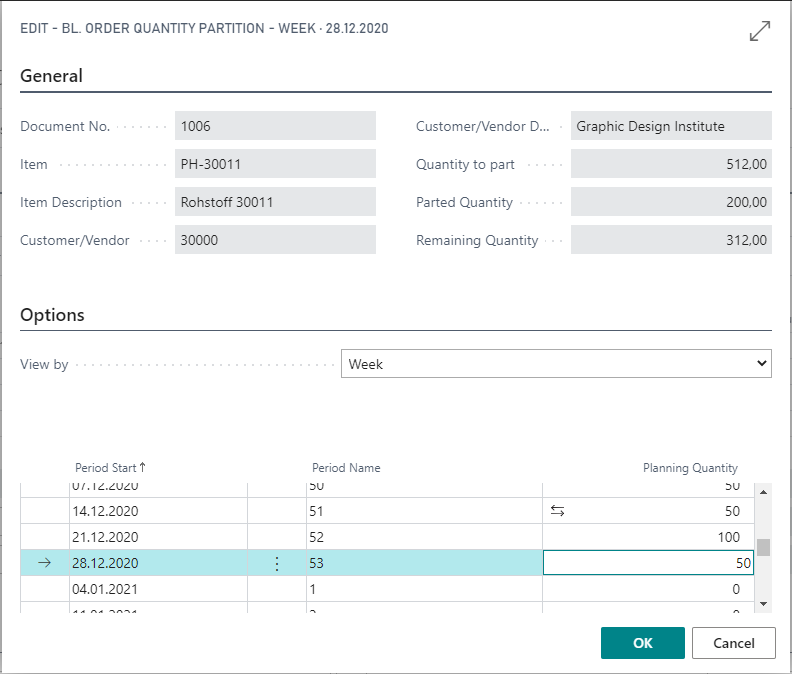Screen dimensions: 792x674
Task: Click period name cell 52
Action: coord(424,537)
